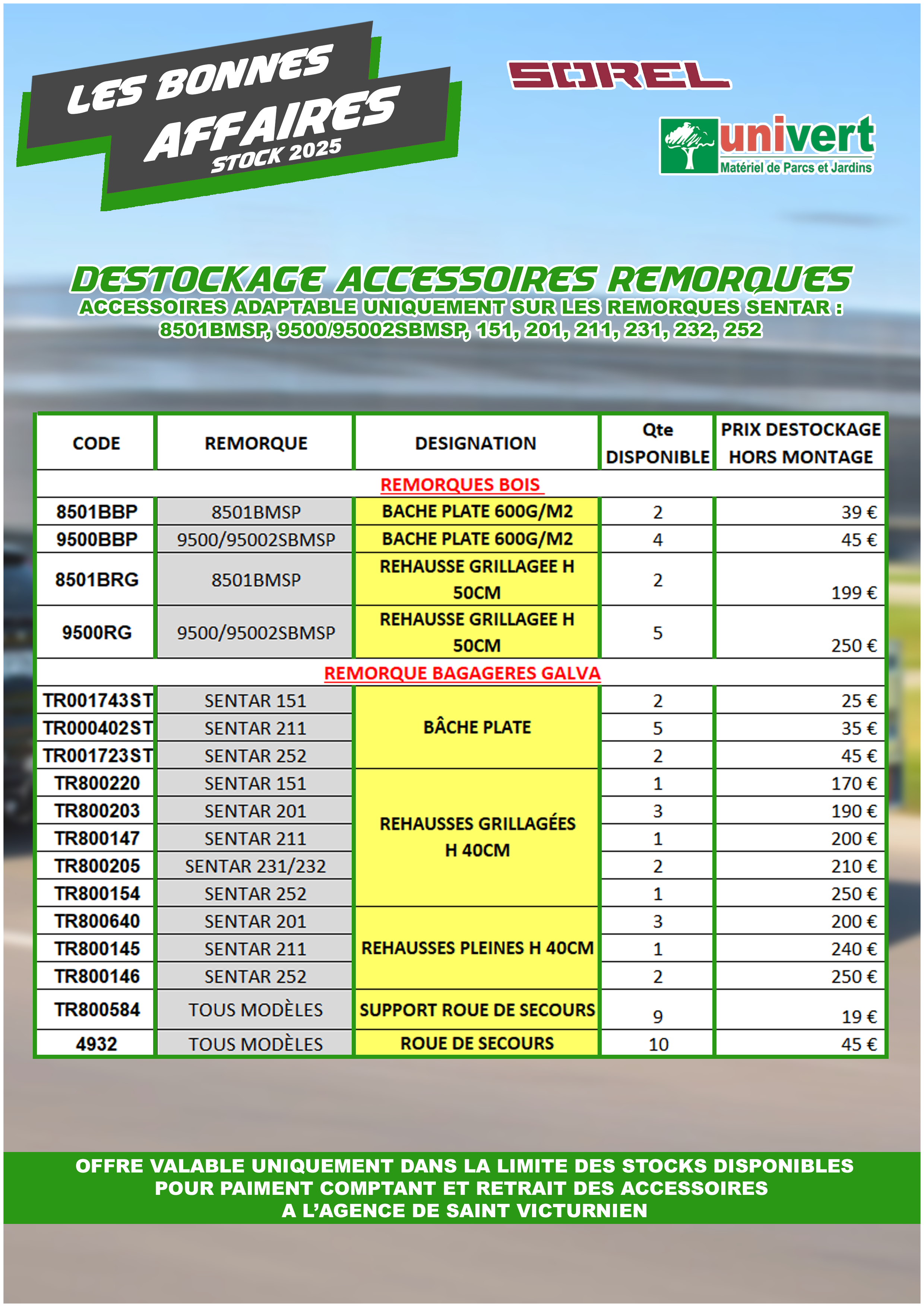Image resolution: width=924 pixels, height=1307 pixels.
Task: Click the Qte DISPONIBLE header
Action: coord(658,443)
